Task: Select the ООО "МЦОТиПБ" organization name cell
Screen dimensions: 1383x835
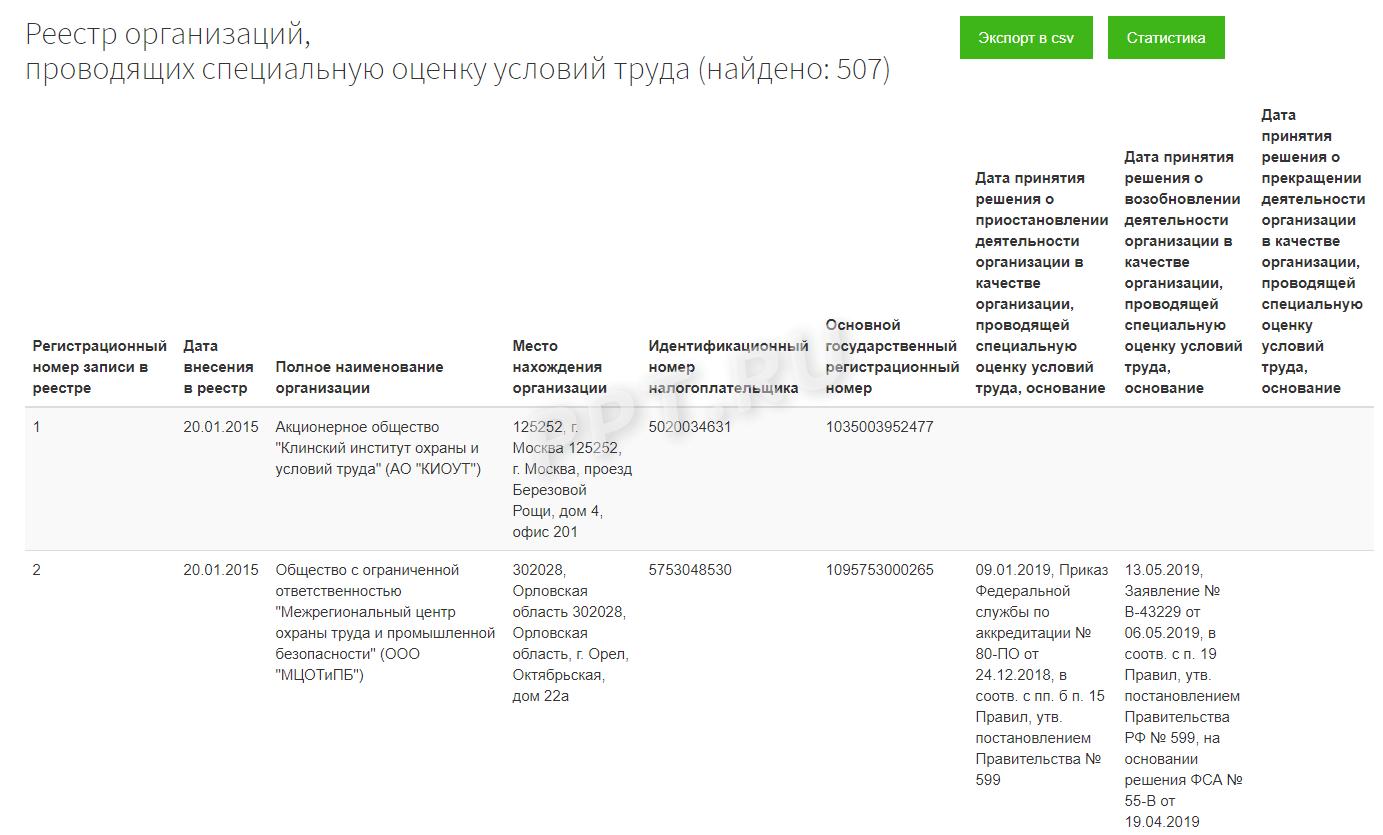Action: [x=384, y=622]
